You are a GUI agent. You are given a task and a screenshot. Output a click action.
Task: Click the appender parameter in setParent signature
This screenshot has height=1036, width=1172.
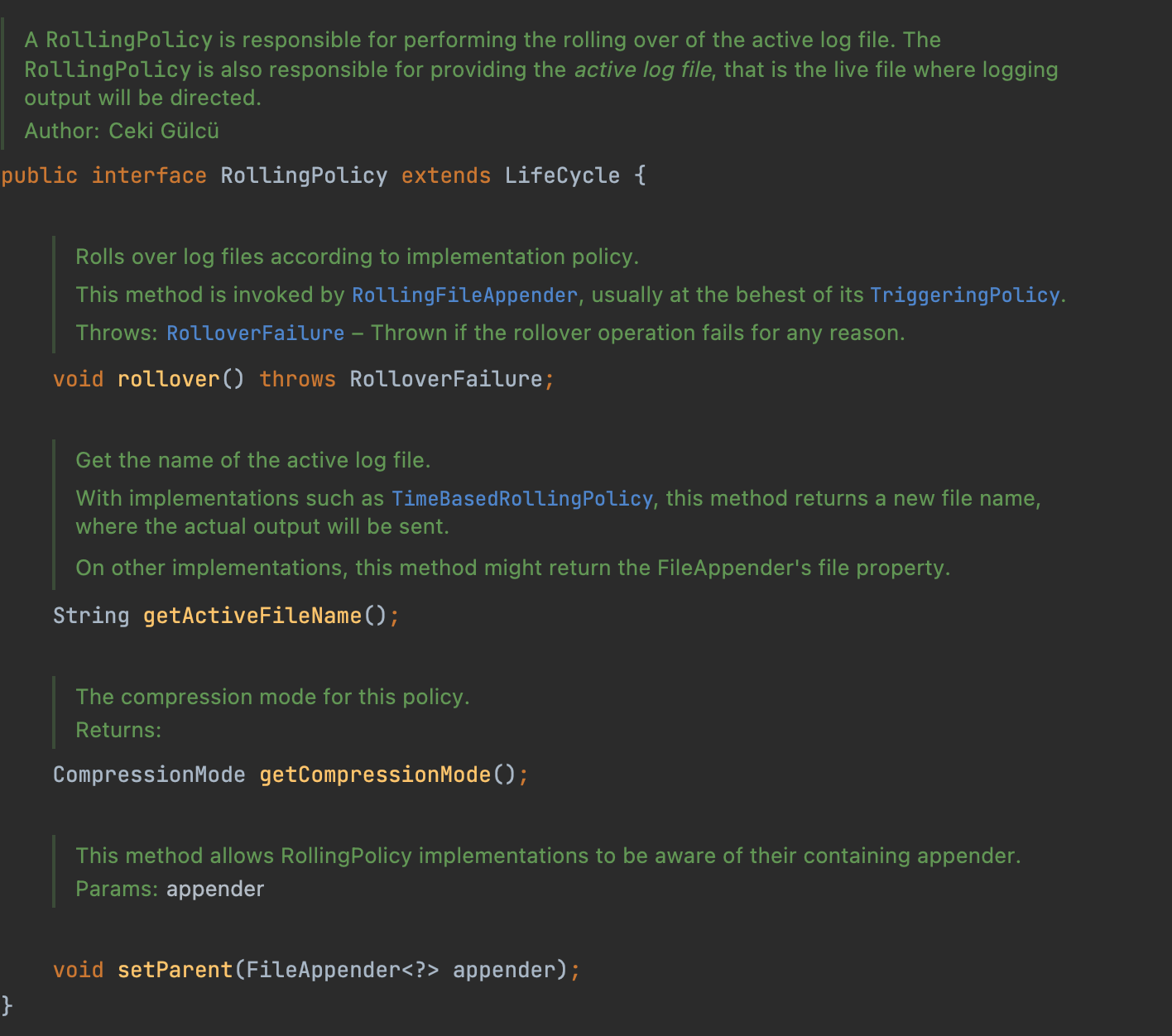tap(505, 970)
